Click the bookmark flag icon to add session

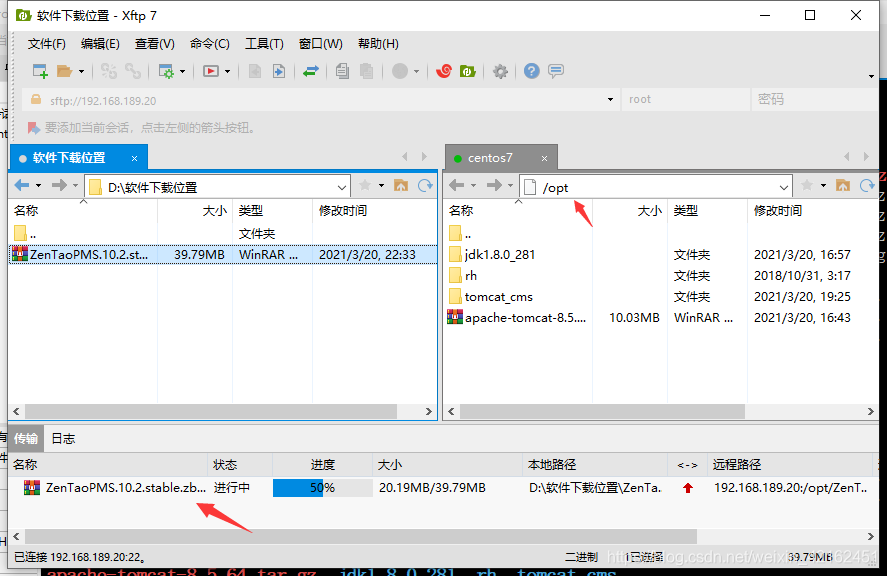[x=34, y=128]
